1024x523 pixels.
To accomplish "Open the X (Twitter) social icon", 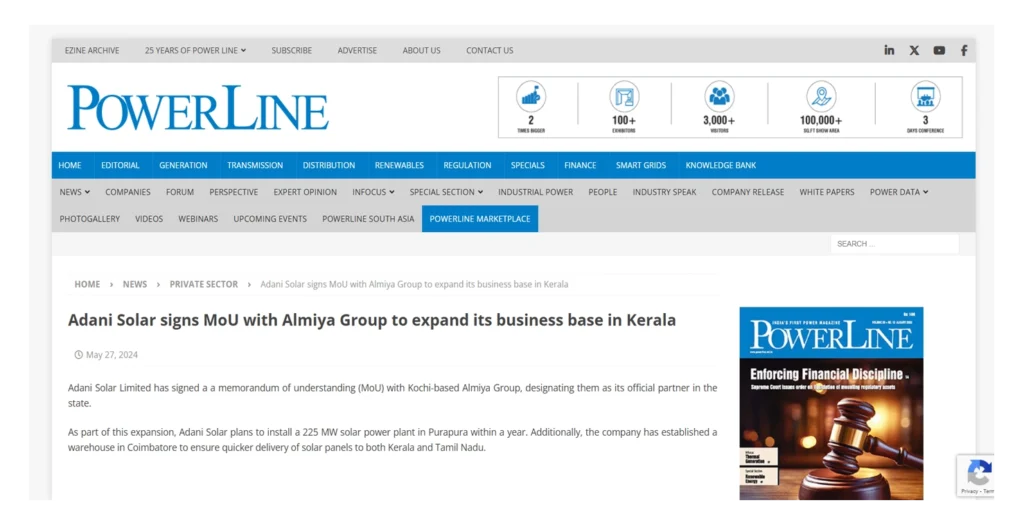I will (x=914, y=50).
